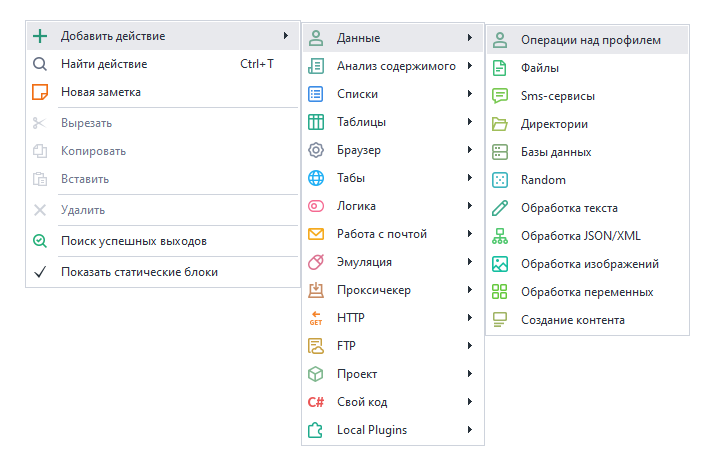
Task: Click the dice icon for Random
Action: [500, 180]
